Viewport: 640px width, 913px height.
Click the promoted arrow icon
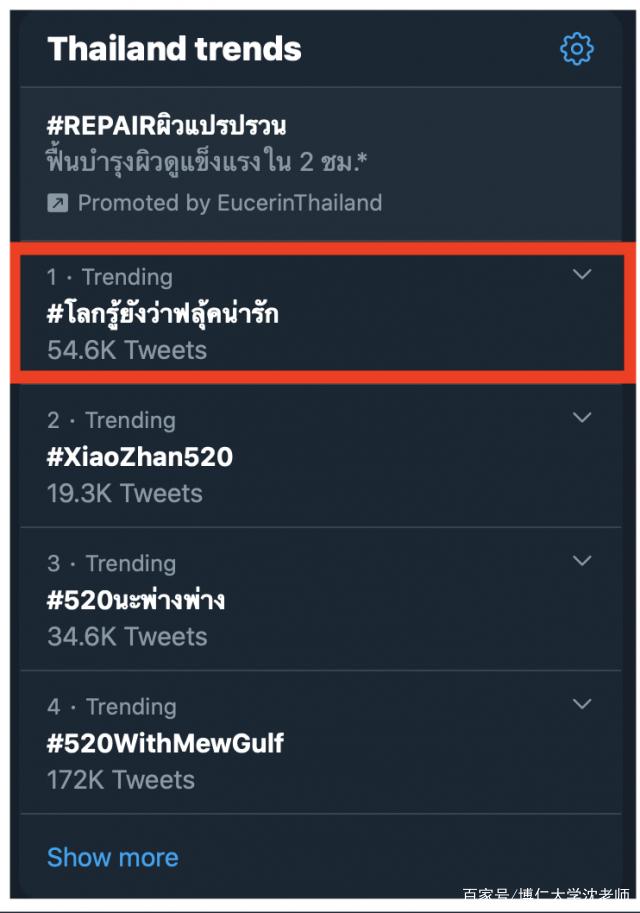(58, 203)
